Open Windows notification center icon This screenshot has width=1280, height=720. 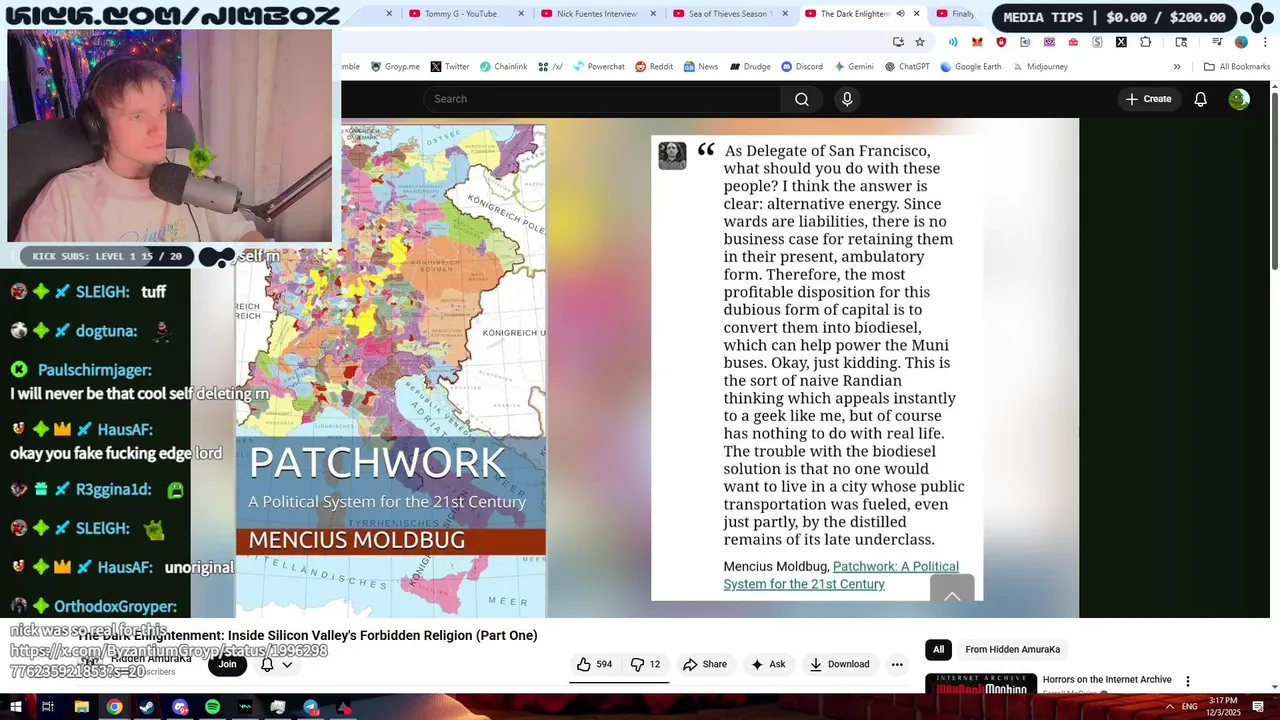click(x=1259, y=707)
